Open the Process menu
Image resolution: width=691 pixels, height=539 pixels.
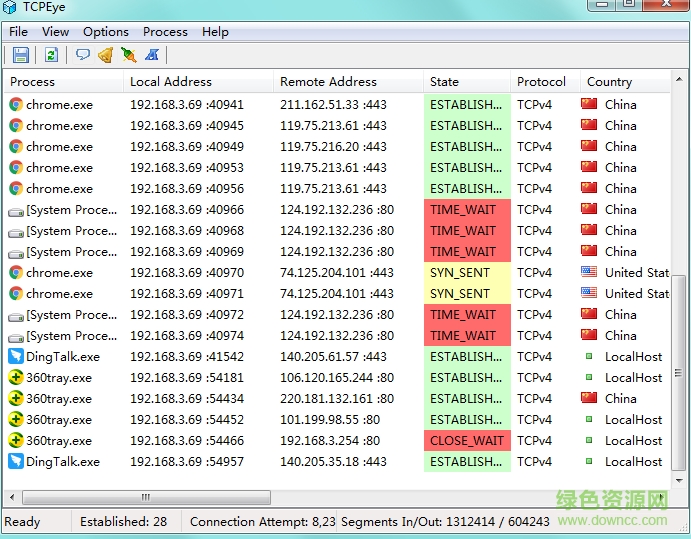pyautogui.click(x=165, y=32)
